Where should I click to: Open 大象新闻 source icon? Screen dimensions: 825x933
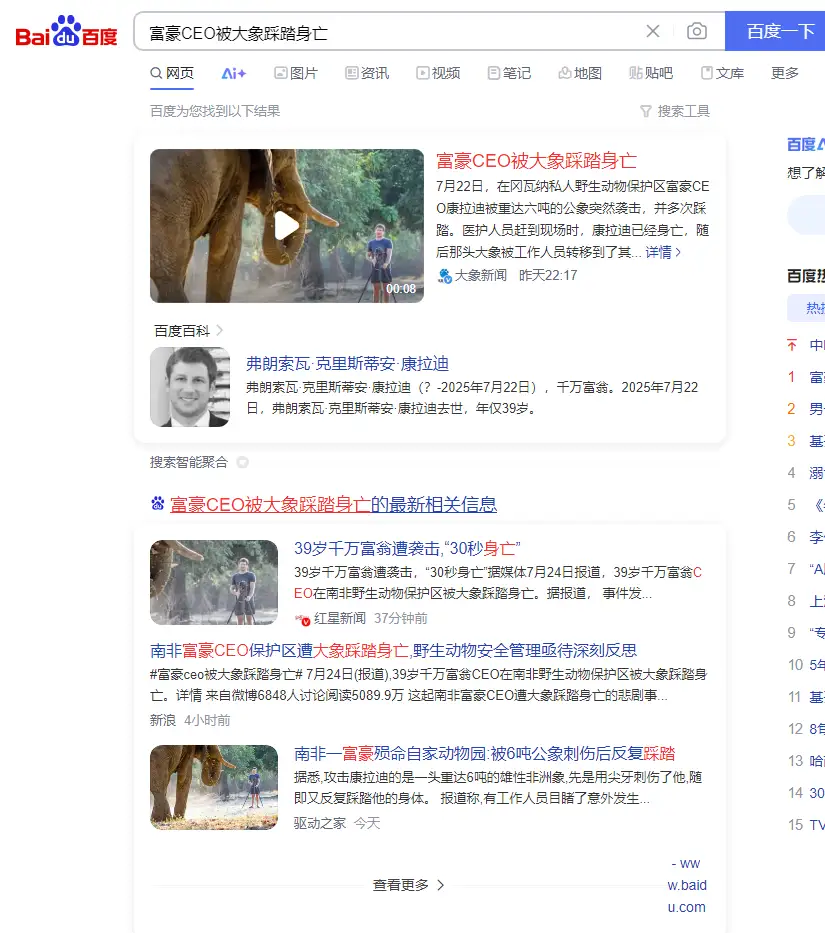[x=445, y=275]
